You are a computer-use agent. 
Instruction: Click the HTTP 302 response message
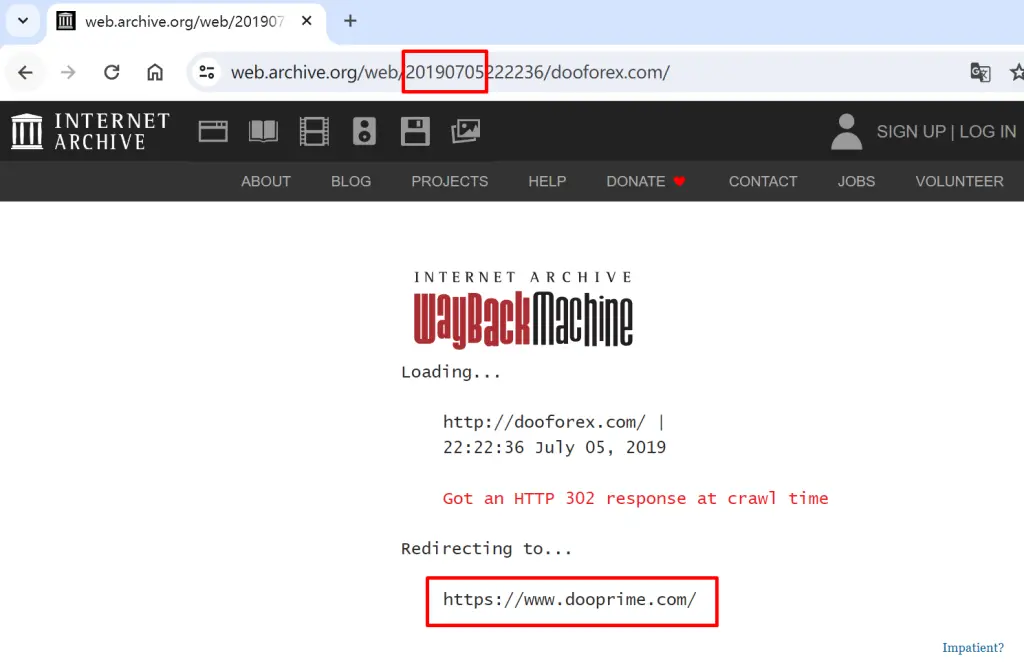(635, 498)
